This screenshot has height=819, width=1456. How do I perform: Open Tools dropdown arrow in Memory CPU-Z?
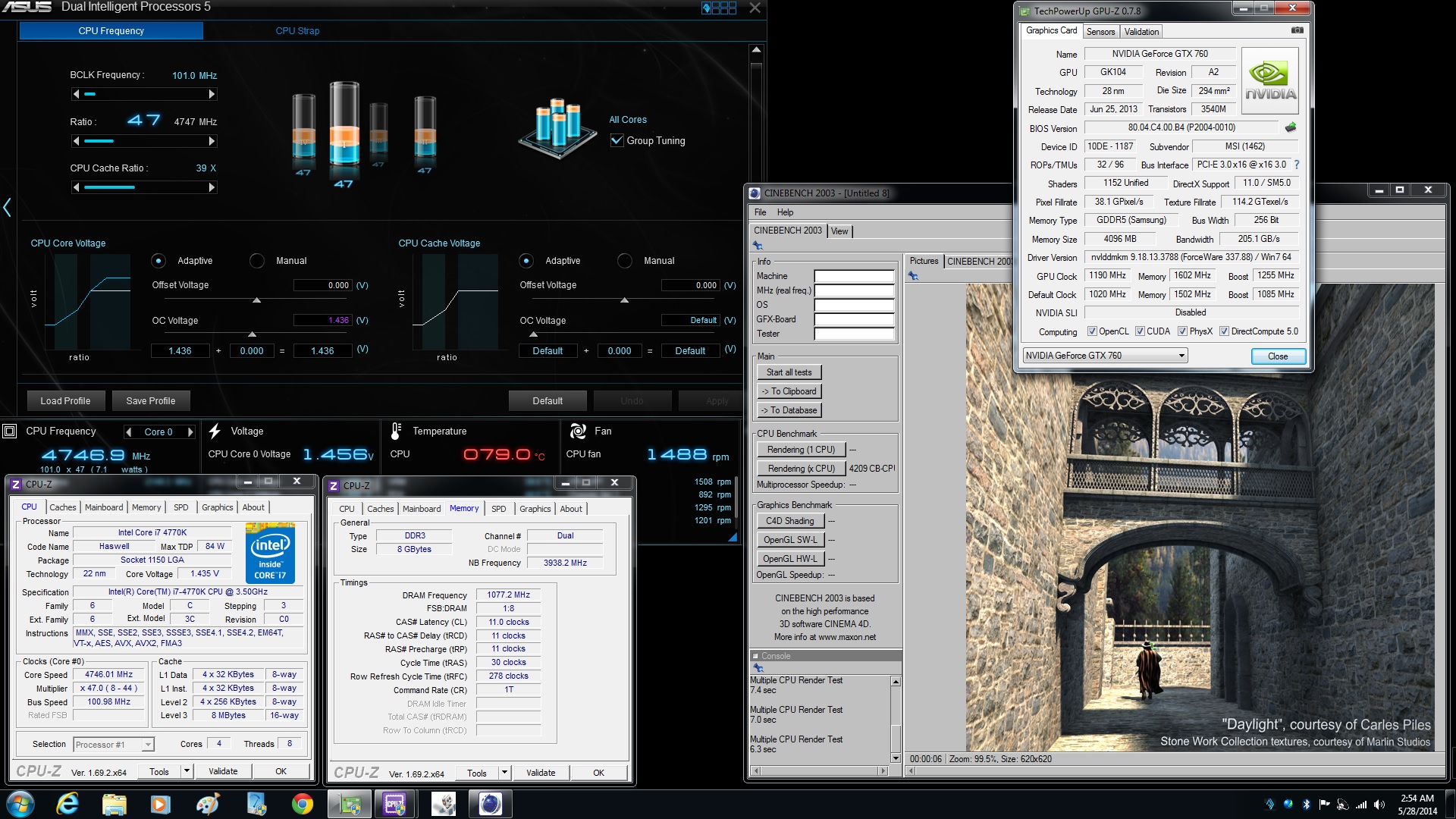504,773
